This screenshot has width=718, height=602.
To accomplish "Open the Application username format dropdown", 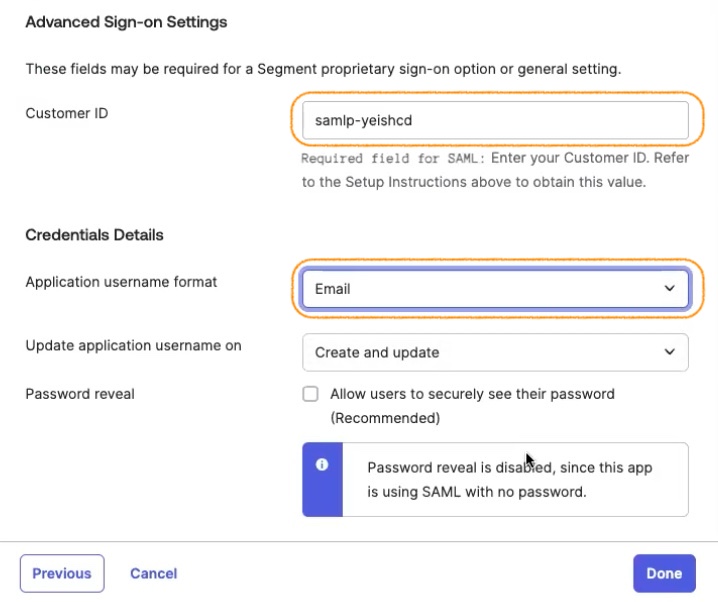I will click(495, 289).
